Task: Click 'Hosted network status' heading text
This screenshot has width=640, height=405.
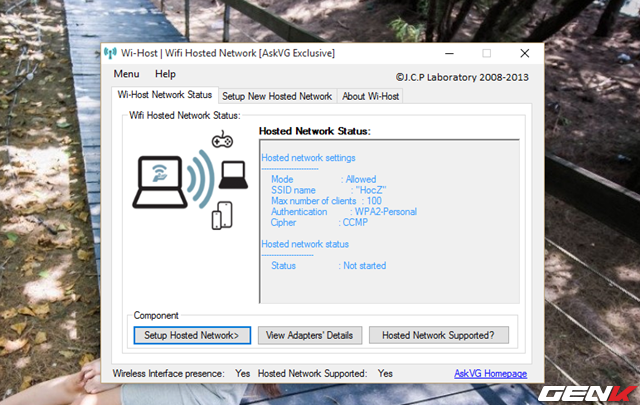Action: coord(305,244)
